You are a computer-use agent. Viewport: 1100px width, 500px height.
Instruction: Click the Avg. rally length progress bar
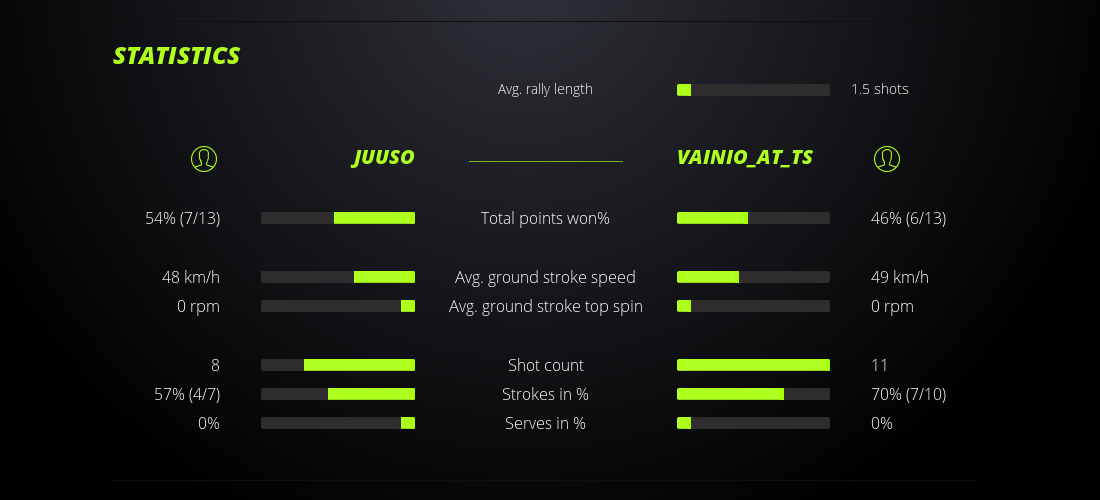pyautogui.click(x=753, y=90)
